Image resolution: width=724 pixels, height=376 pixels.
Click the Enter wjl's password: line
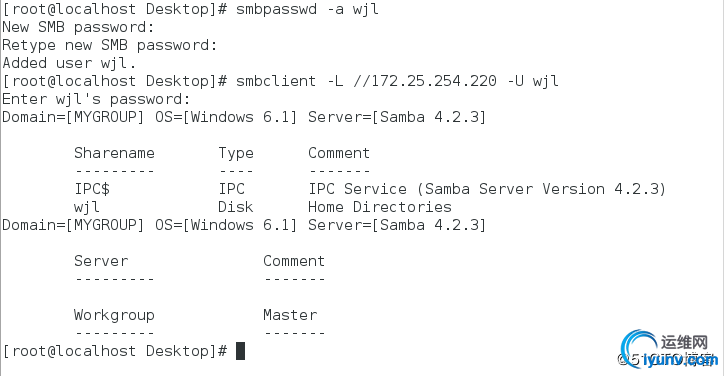point(96,99)
